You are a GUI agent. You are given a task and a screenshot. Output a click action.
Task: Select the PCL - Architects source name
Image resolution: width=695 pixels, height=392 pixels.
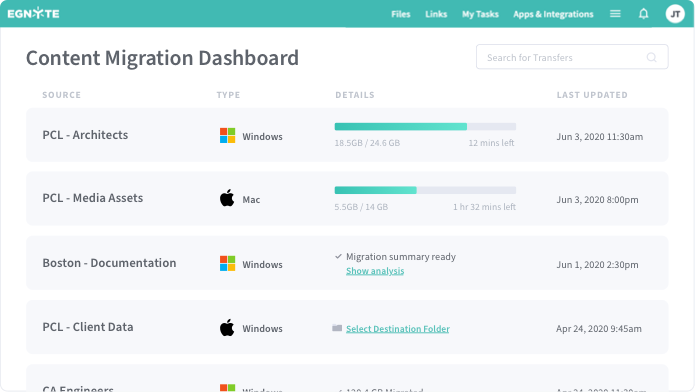coord(85,135)
